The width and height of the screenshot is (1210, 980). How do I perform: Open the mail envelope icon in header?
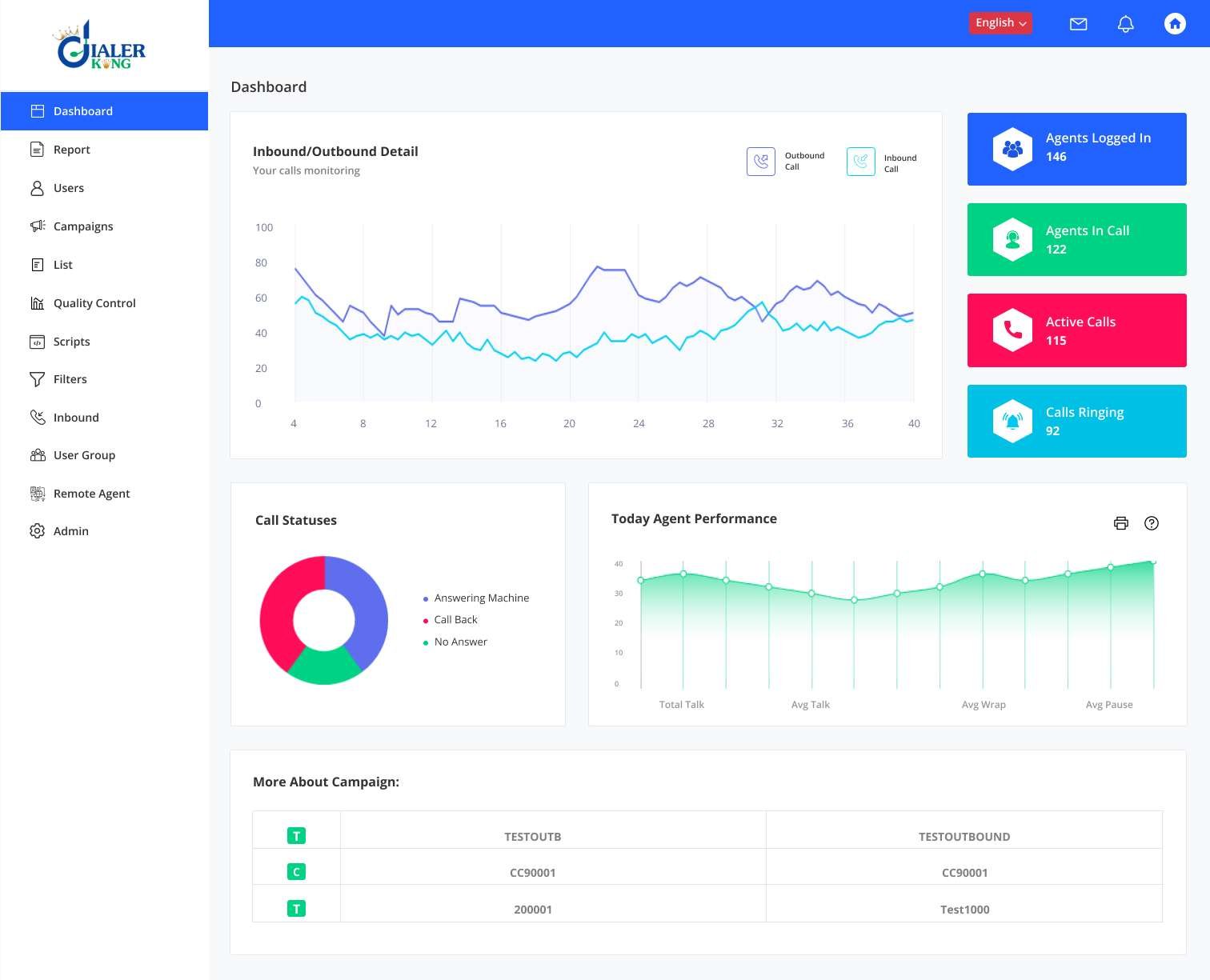(1078, 24)
